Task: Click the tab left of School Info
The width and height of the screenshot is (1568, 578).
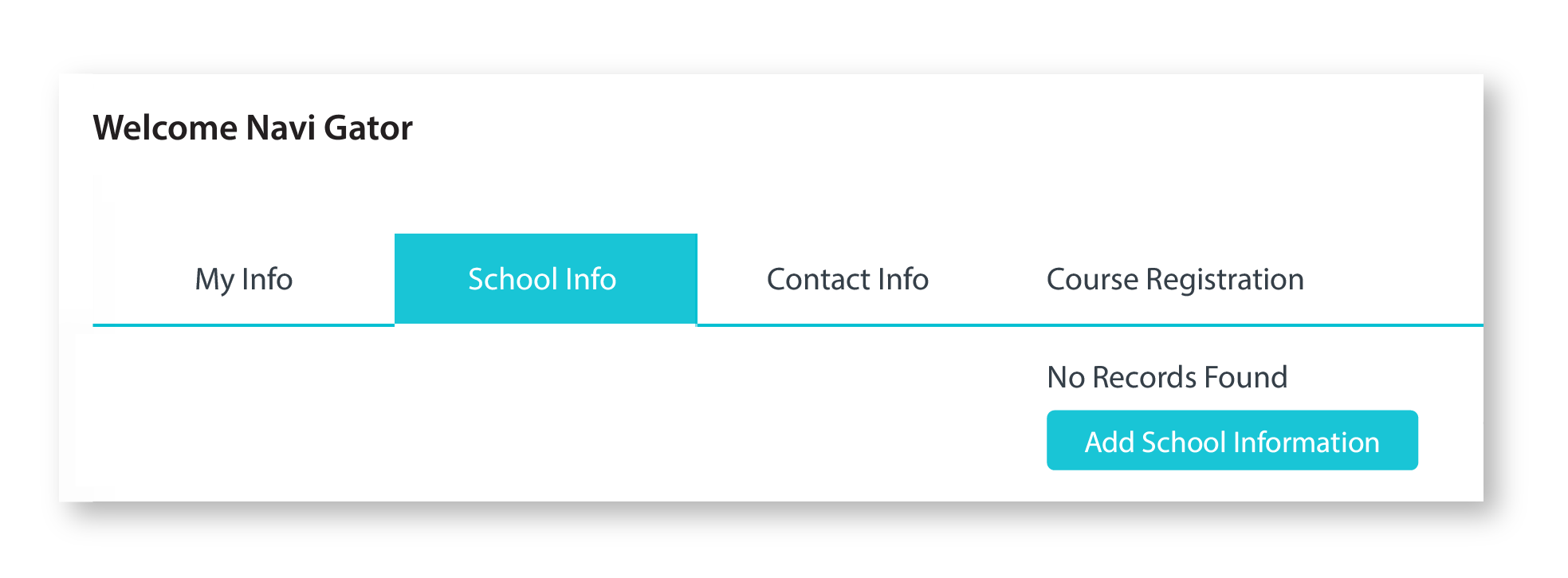Action: (244, 280)
